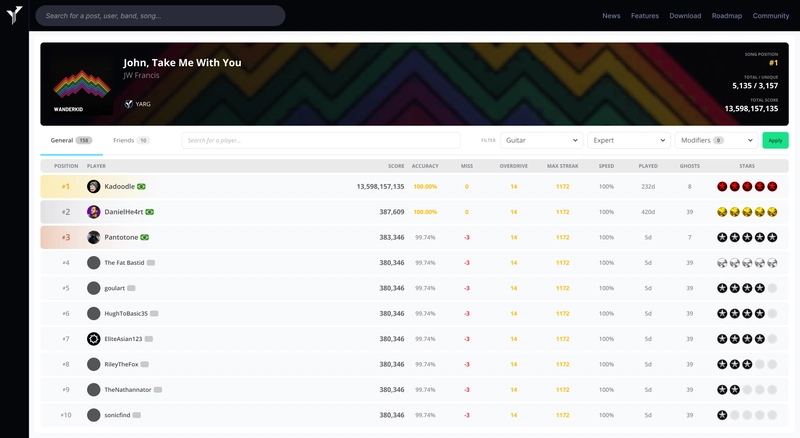
Task: Click The Fat Bastid's player name
Action: click(x=124, y=262)
